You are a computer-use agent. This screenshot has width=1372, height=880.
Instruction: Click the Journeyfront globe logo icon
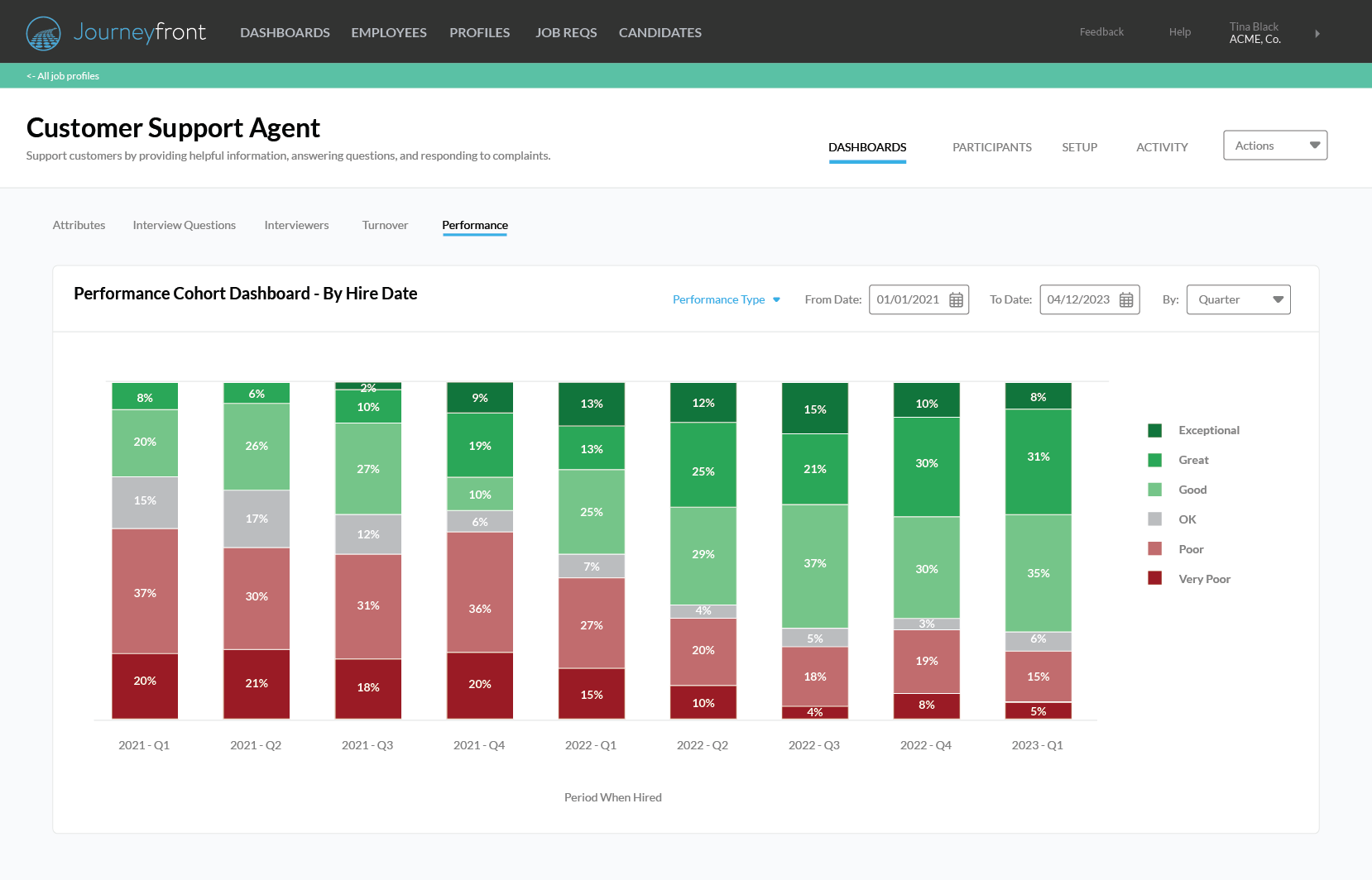click(x=43, y=33)
